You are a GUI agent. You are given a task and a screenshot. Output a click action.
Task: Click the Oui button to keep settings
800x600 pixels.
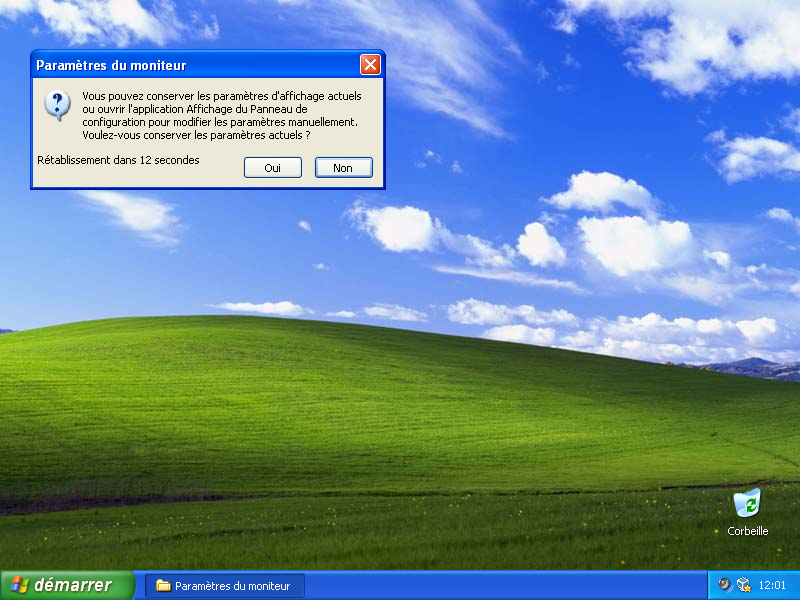pos(272,168)
